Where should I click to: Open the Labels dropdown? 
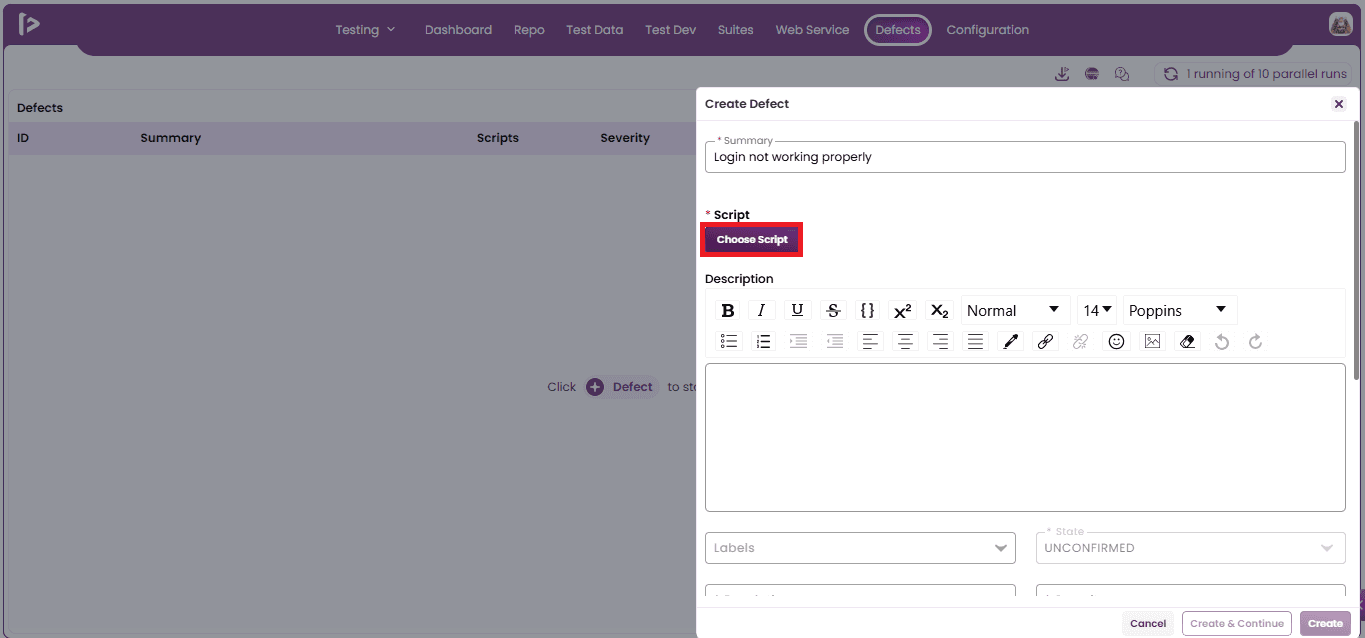coord(860,548)
